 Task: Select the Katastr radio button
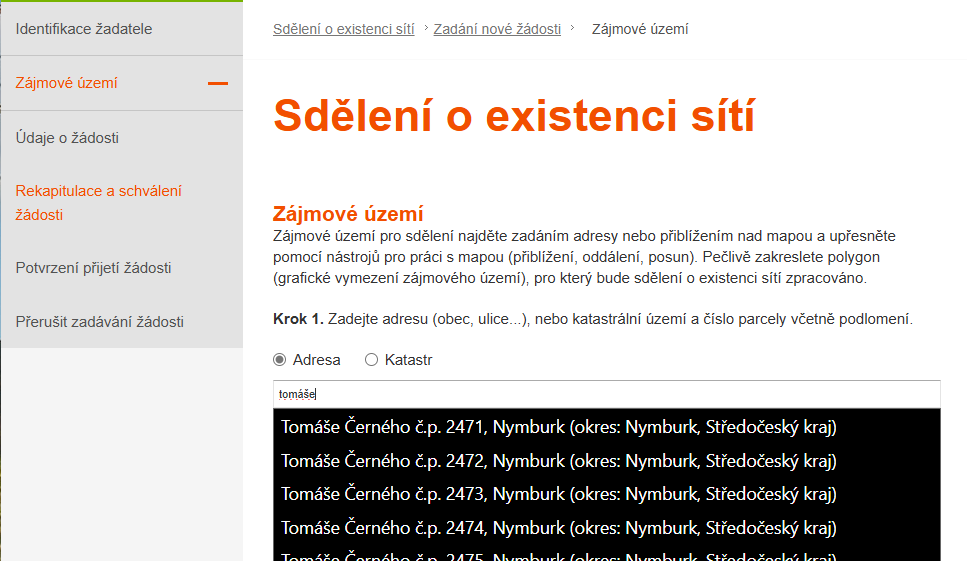pos(372,360)
